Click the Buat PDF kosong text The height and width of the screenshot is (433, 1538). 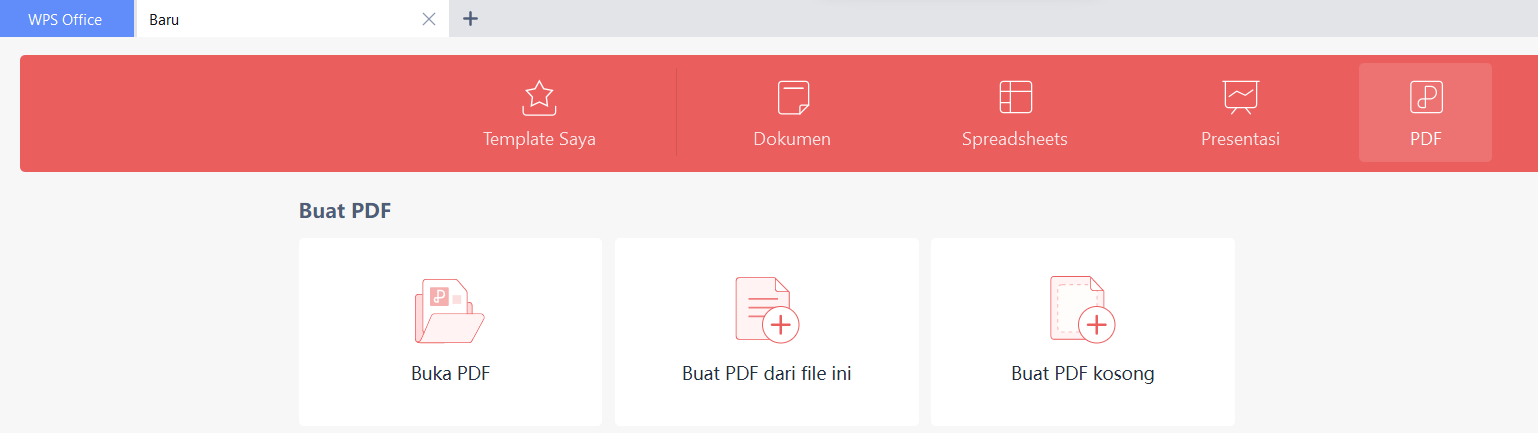click(1083, 374)
